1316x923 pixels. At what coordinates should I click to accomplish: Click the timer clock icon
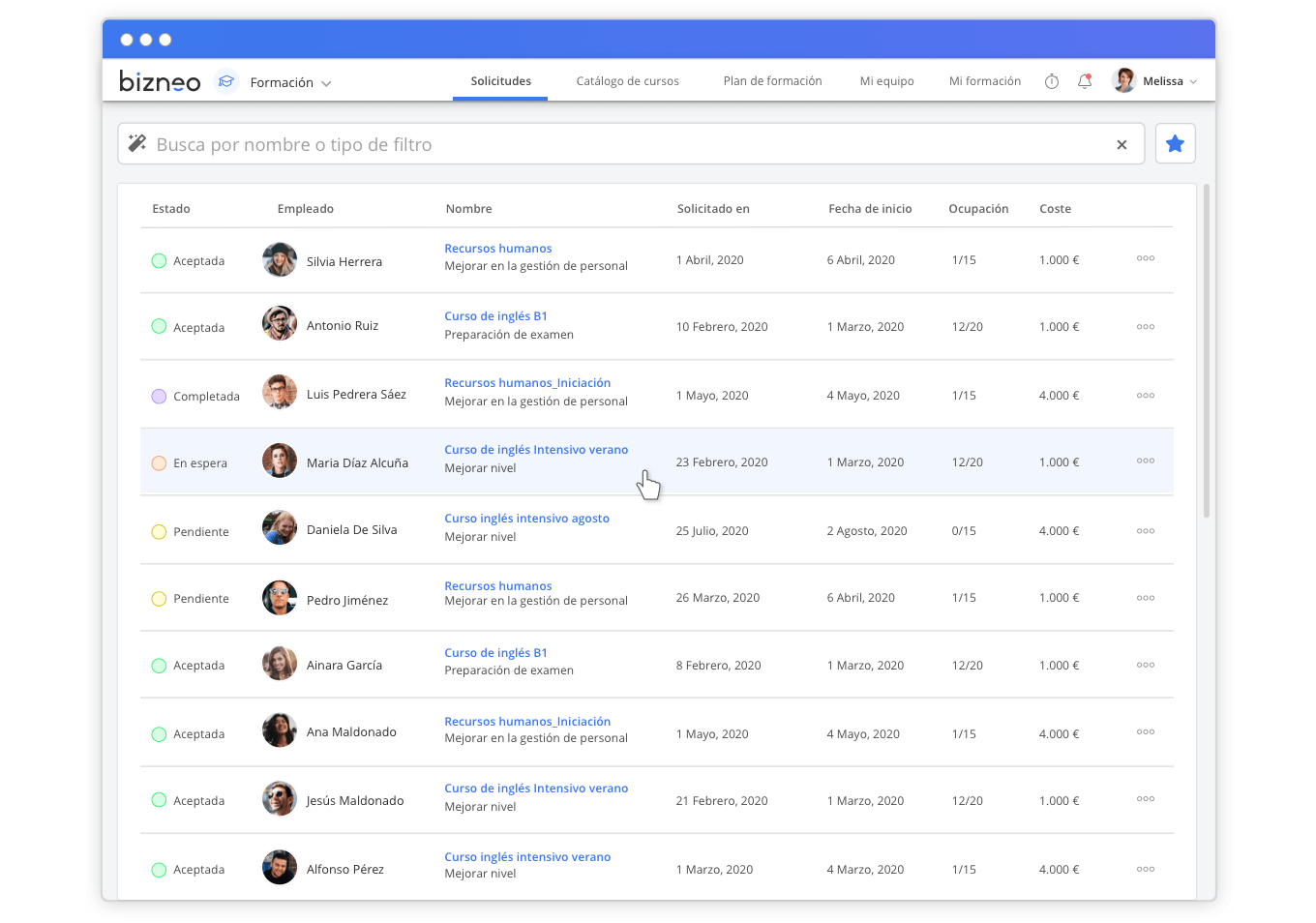pyautogui.click(x=1052, y=81)
